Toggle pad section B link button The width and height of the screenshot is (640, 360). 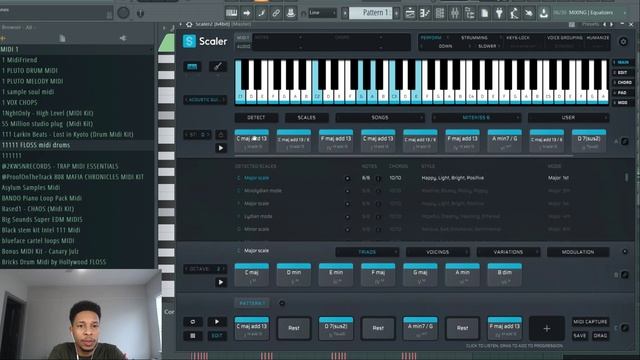click(x=625, y=275)
